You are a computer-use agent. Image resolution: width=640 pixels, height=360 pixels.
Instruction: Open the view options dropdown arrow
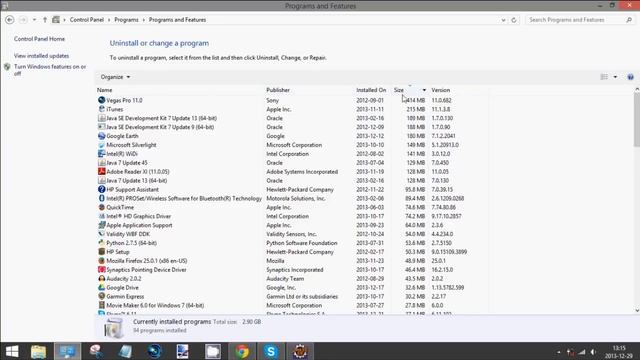coord(615,77)
